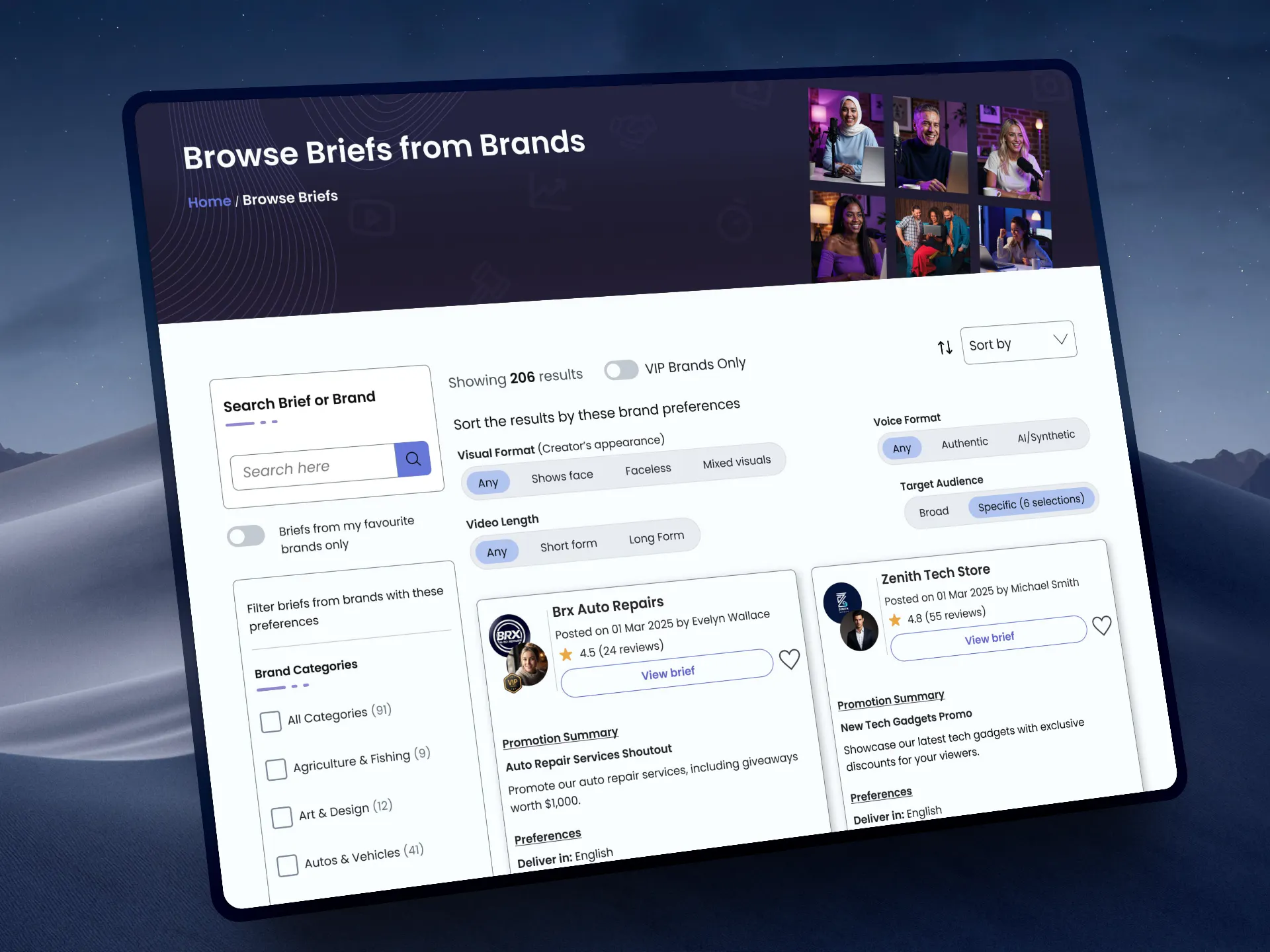
Task: Select Mixed visuals format option
Action: tap(737, 461)
